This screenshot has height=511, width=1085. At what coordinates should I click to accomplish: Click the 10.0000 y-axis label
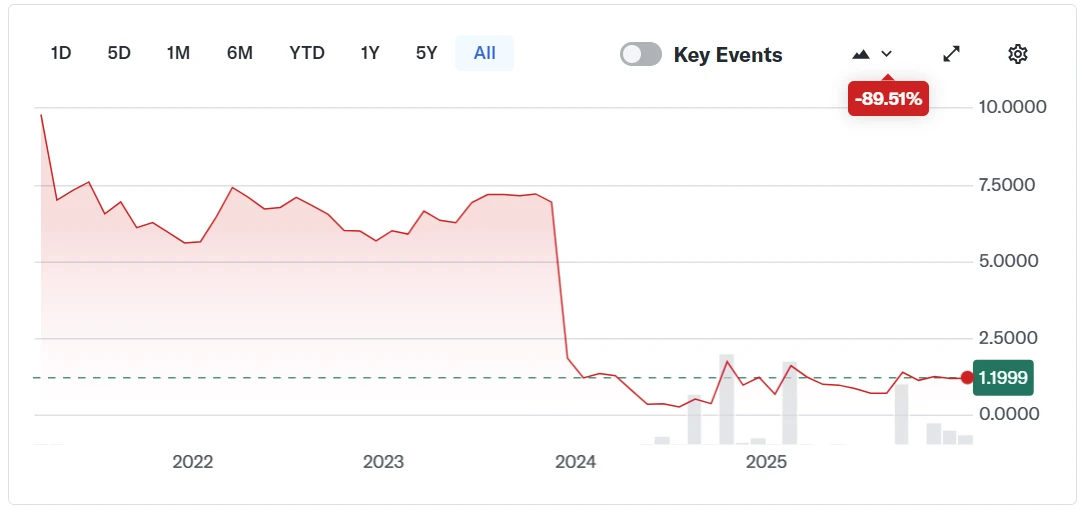pyautogui.click(x=1012, y=107)
